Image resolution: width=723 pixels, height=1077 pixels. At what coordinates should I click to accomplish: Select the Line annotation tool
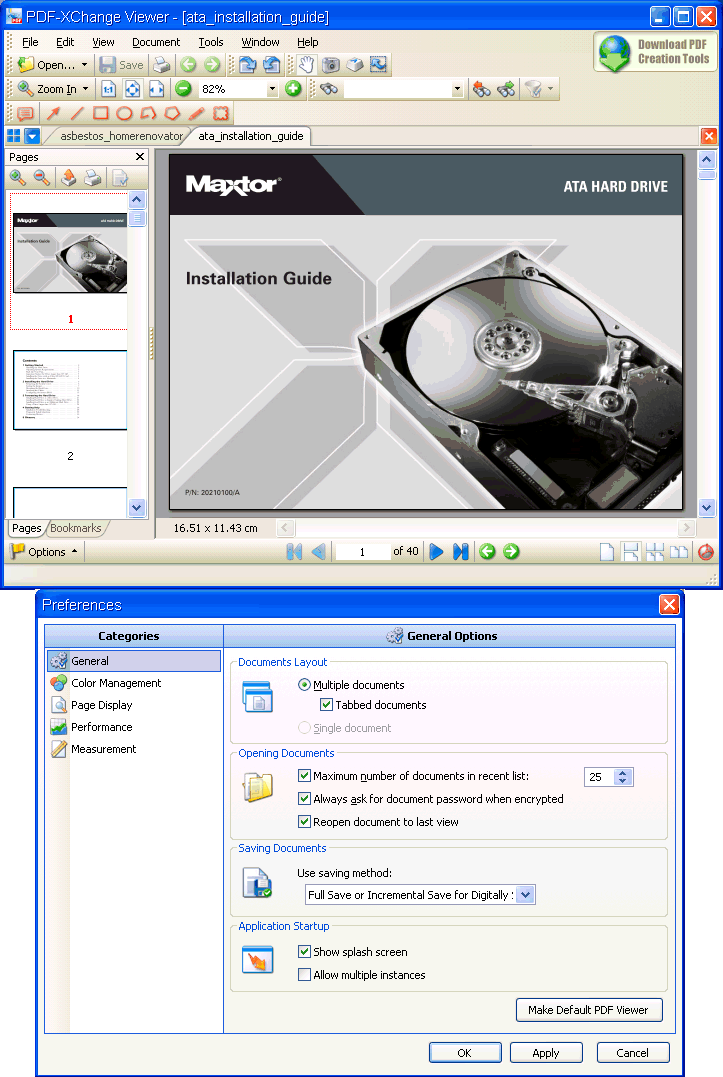[x=77, y=113]
